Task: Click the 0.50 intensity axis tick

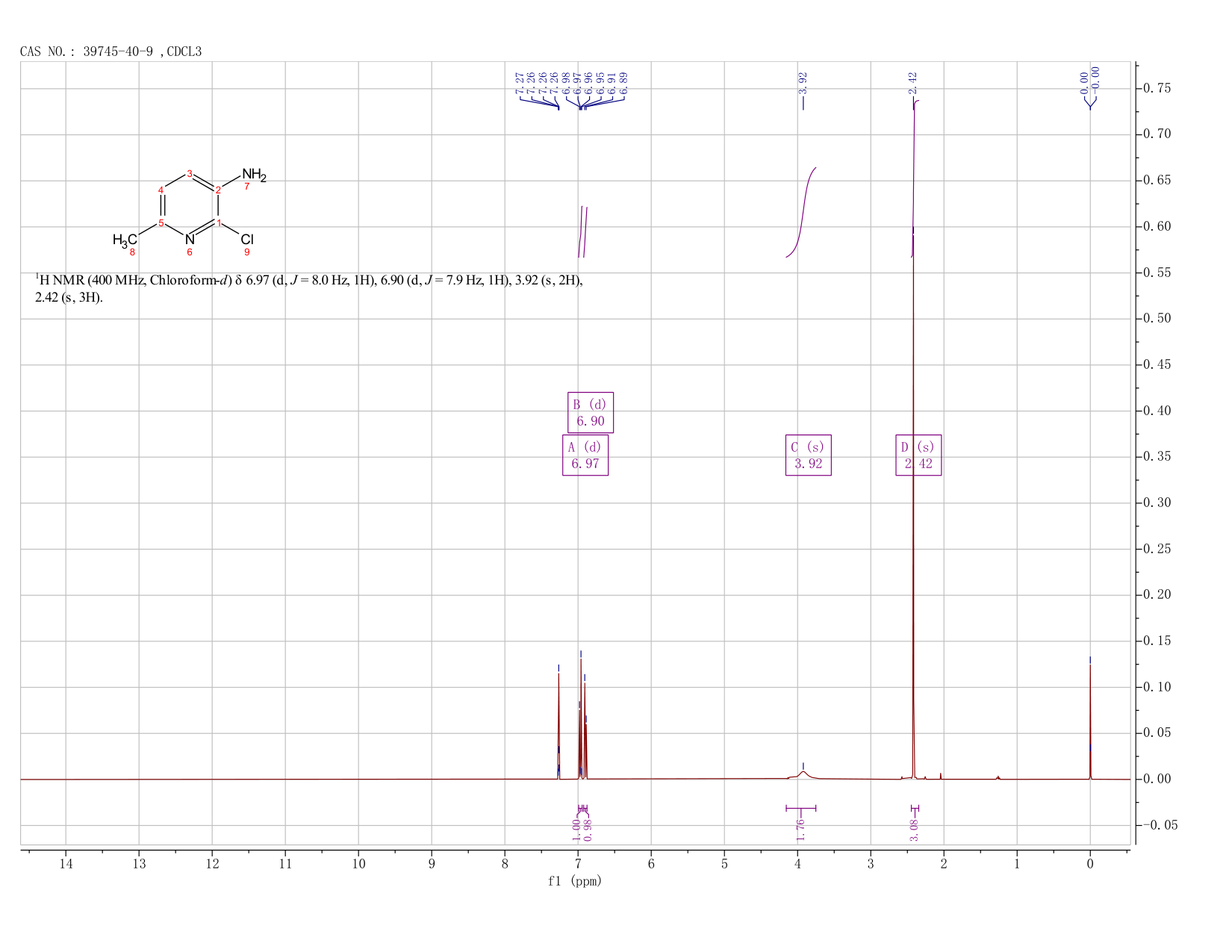Action: [1157, 319]
